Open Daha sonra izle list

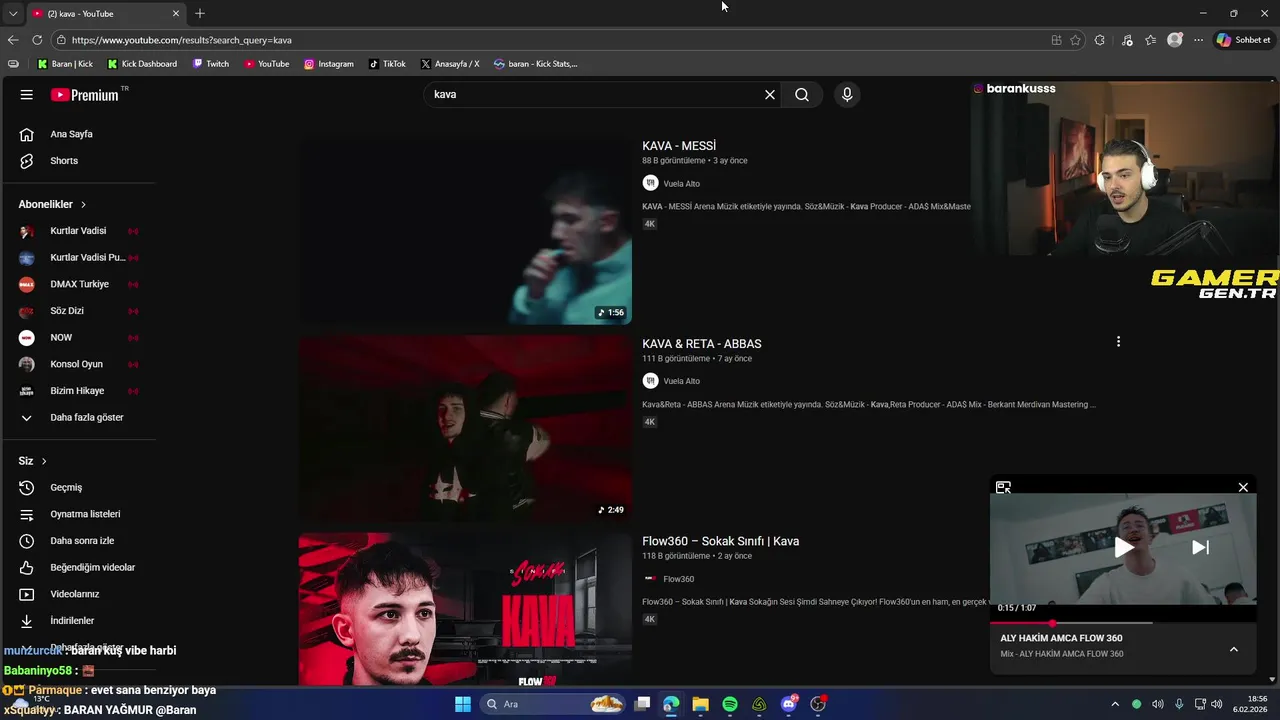(80, 541)
